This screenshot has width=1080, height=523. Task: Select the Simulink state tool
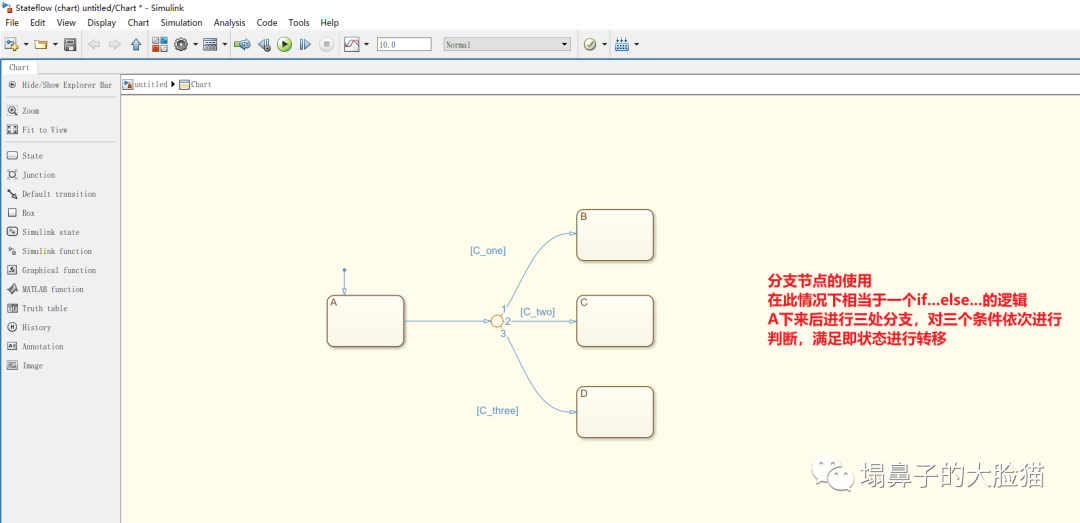tap(43, 232)
